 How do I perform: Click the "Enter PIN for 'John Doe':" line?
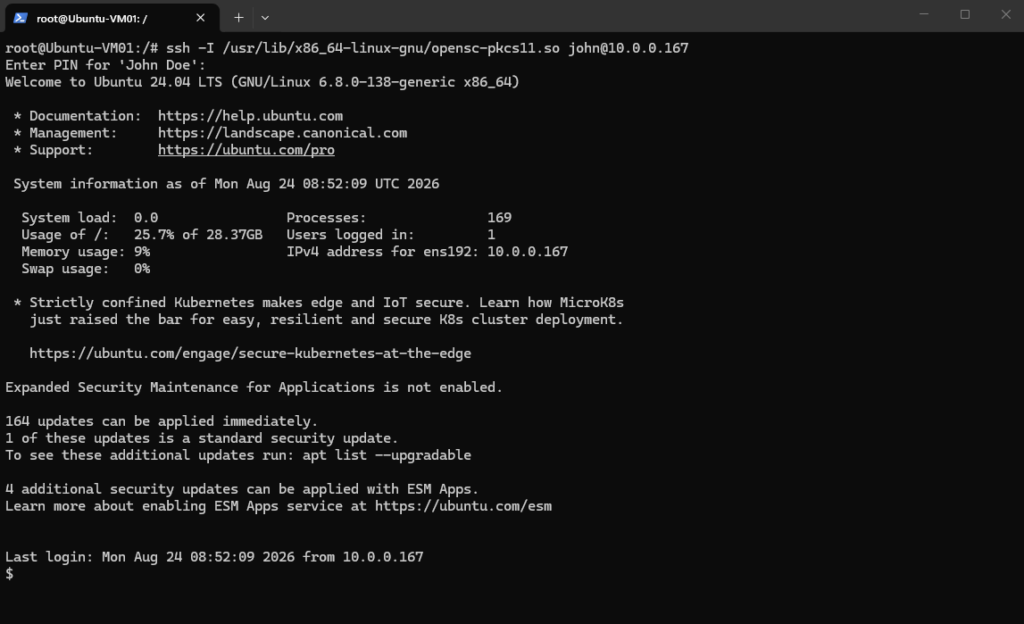tap(105, 65)
